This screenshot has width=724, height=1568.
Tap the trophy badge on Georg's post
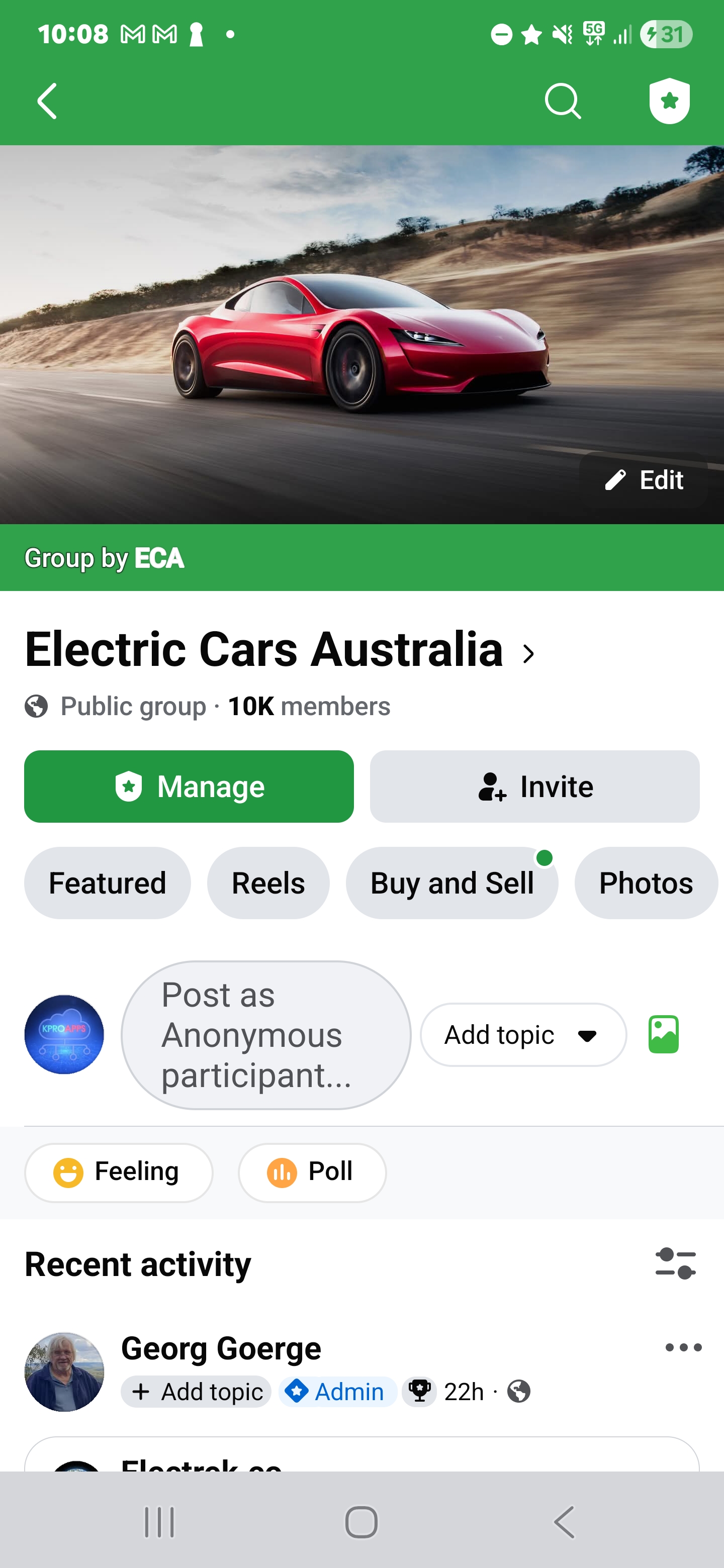point(419,1392)
